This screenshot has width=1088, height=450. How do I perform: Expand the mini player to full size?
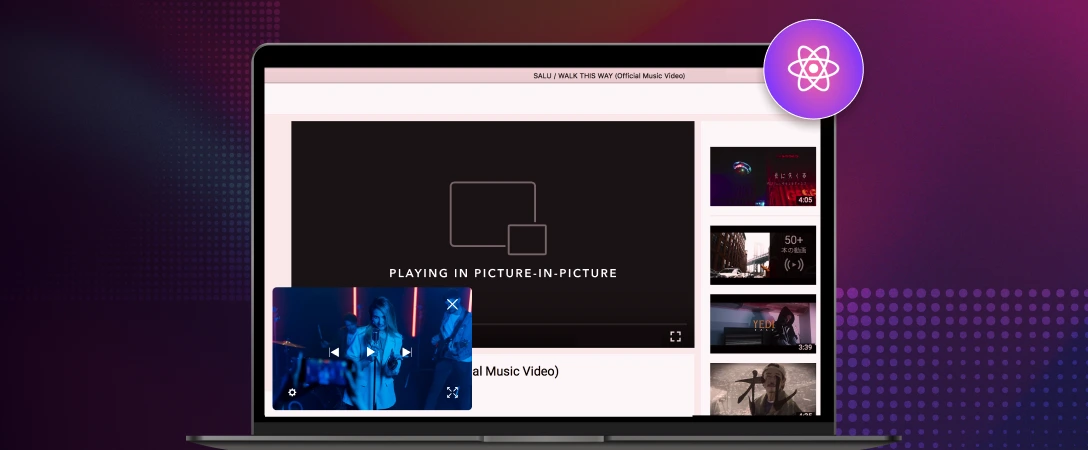(x=452, y=392)
